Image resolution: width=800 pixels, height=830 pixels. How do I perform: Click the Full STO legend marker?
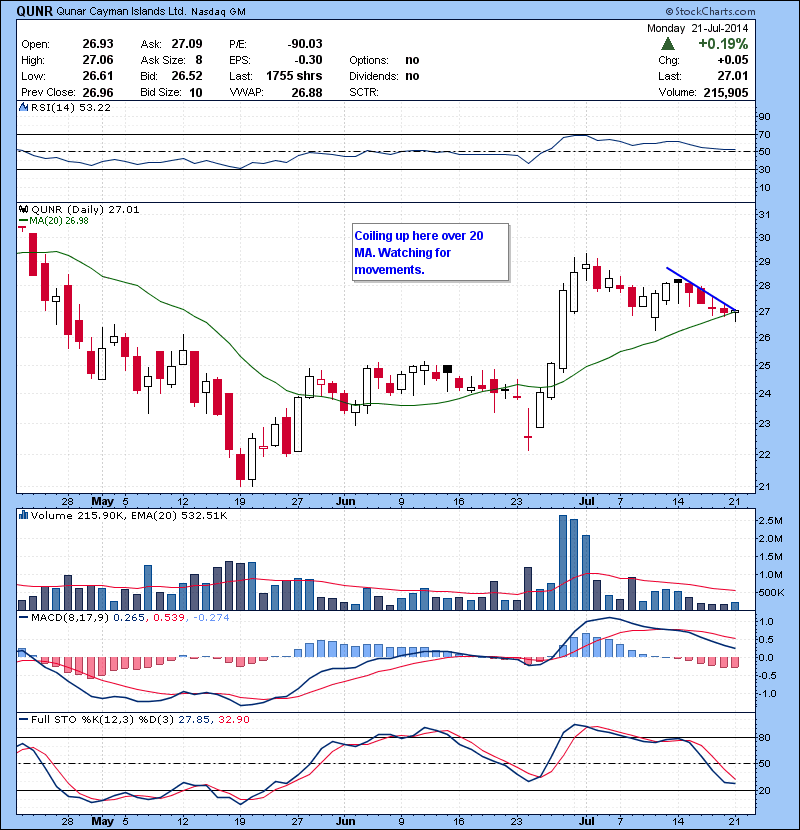pyautogui.click(x=21, y=719)
